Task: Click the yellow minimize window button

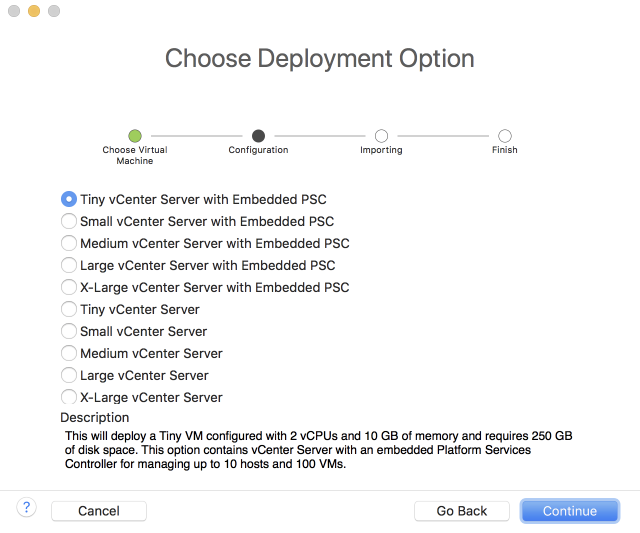Action: click(34, 11)
